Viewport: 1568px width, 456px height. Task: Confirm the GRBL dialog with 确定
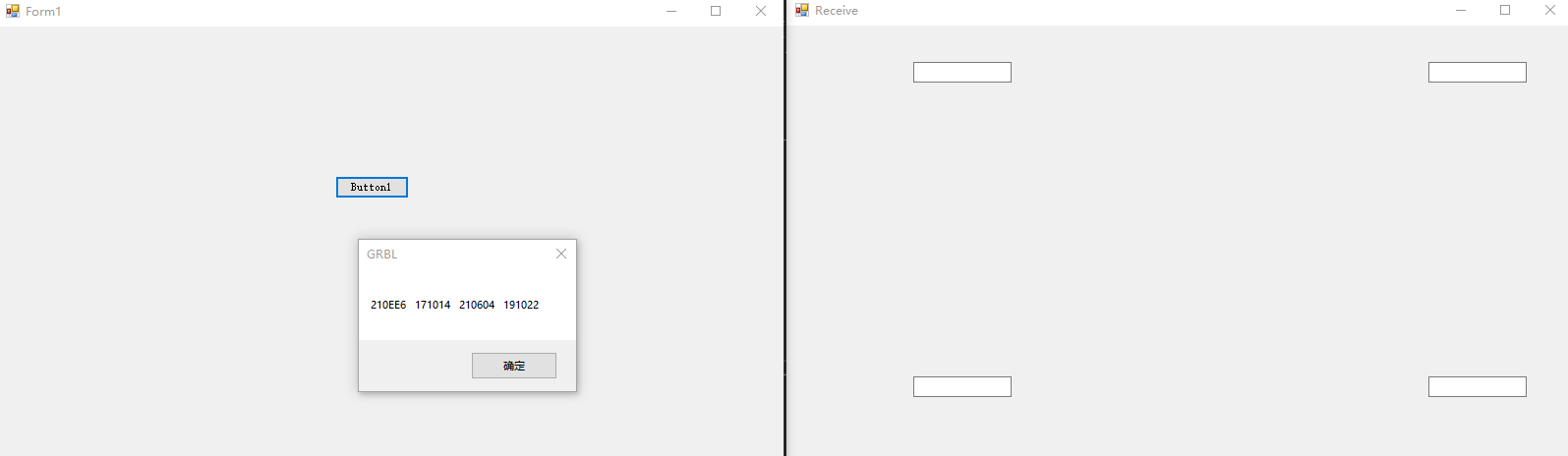click(514, 366)
